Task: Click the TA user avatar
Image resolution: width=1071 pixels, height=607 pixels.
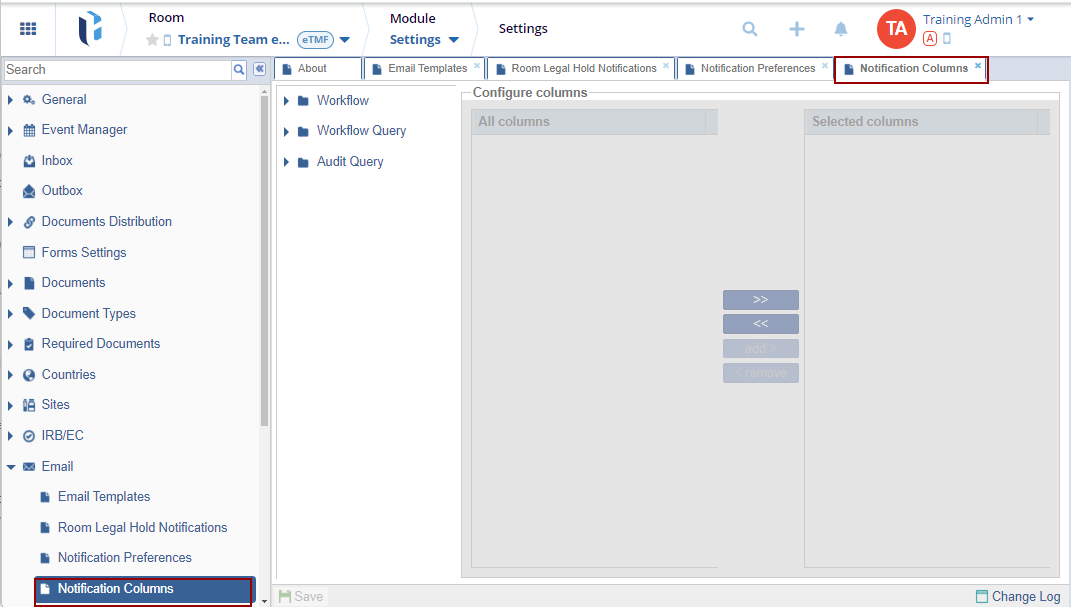Action: point(896,29)
